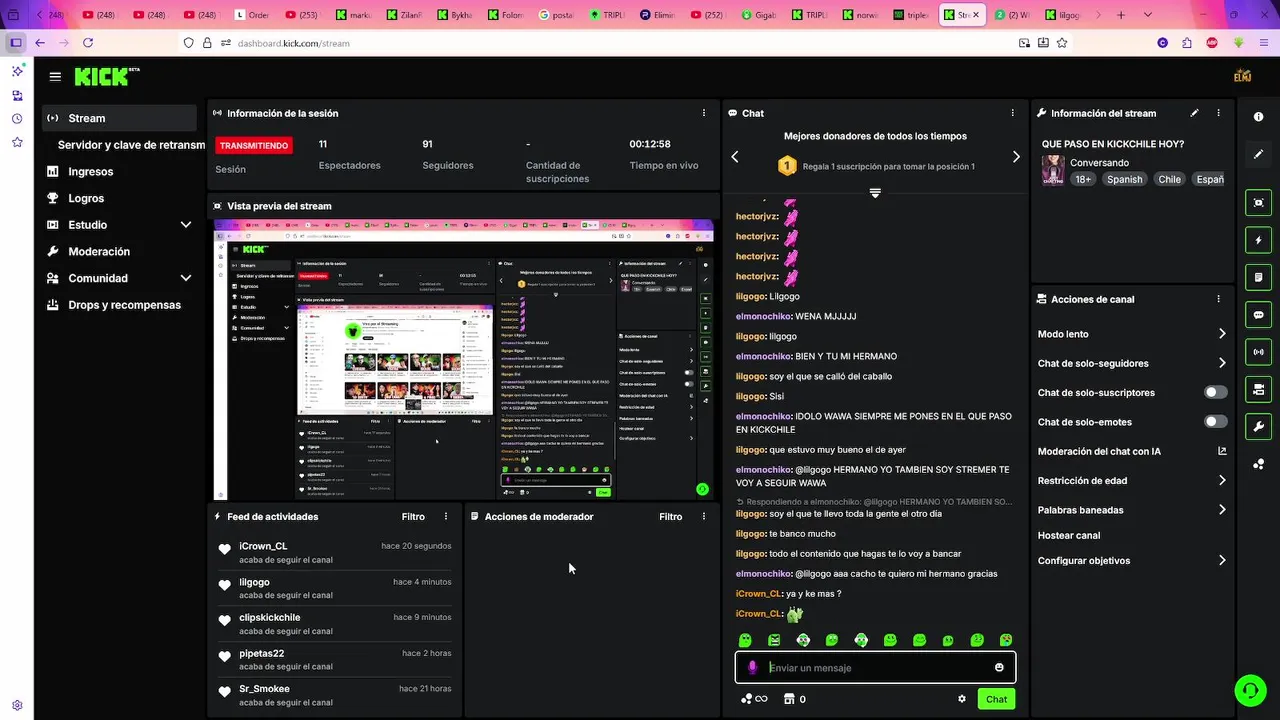Click the three-dots points icon in right sidebar
Viewport: 1280px width, 720px height.
tap(1258, 463)
